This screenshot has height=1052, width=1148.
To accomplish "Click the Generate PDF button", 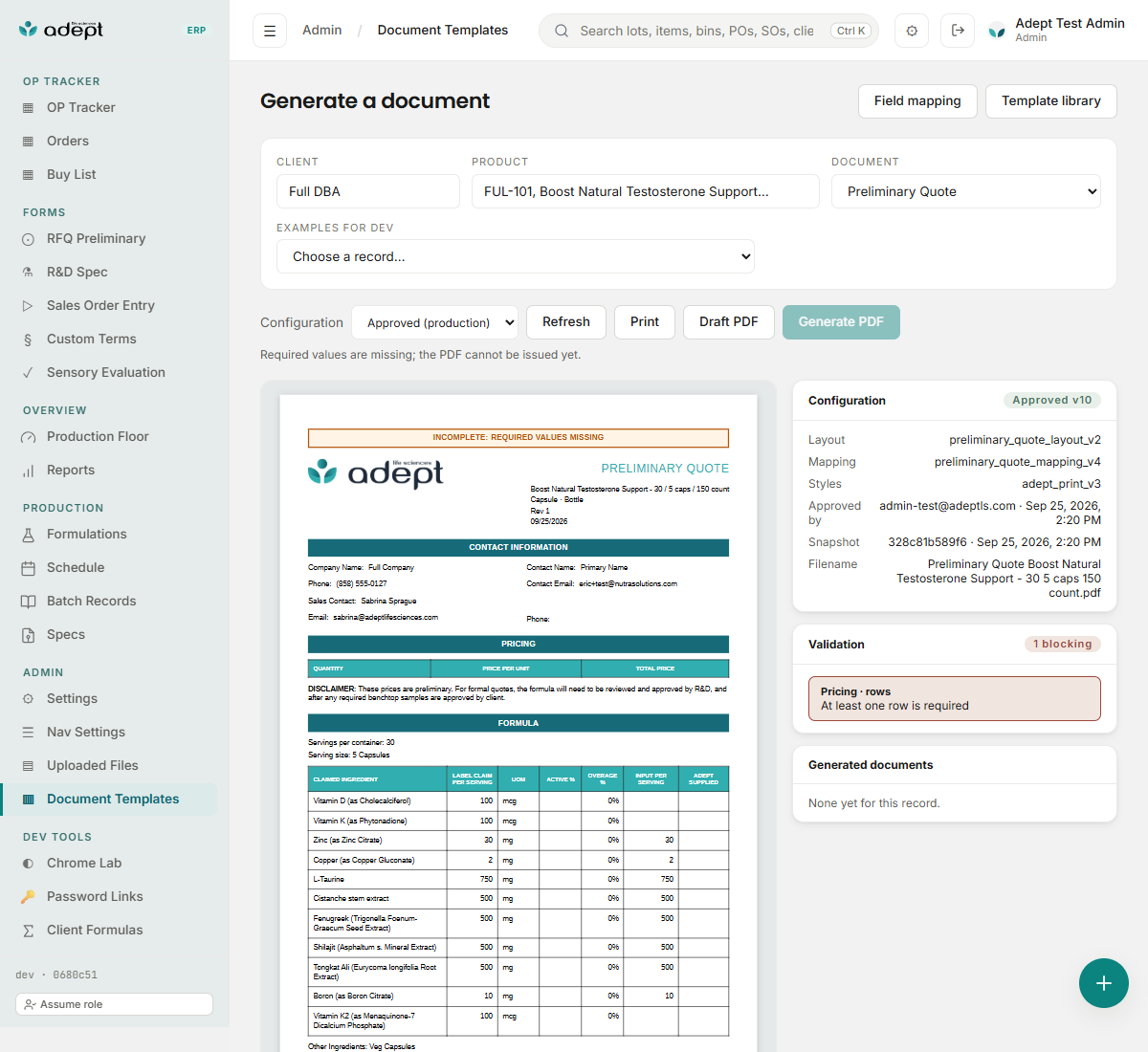I will point(841,322).
